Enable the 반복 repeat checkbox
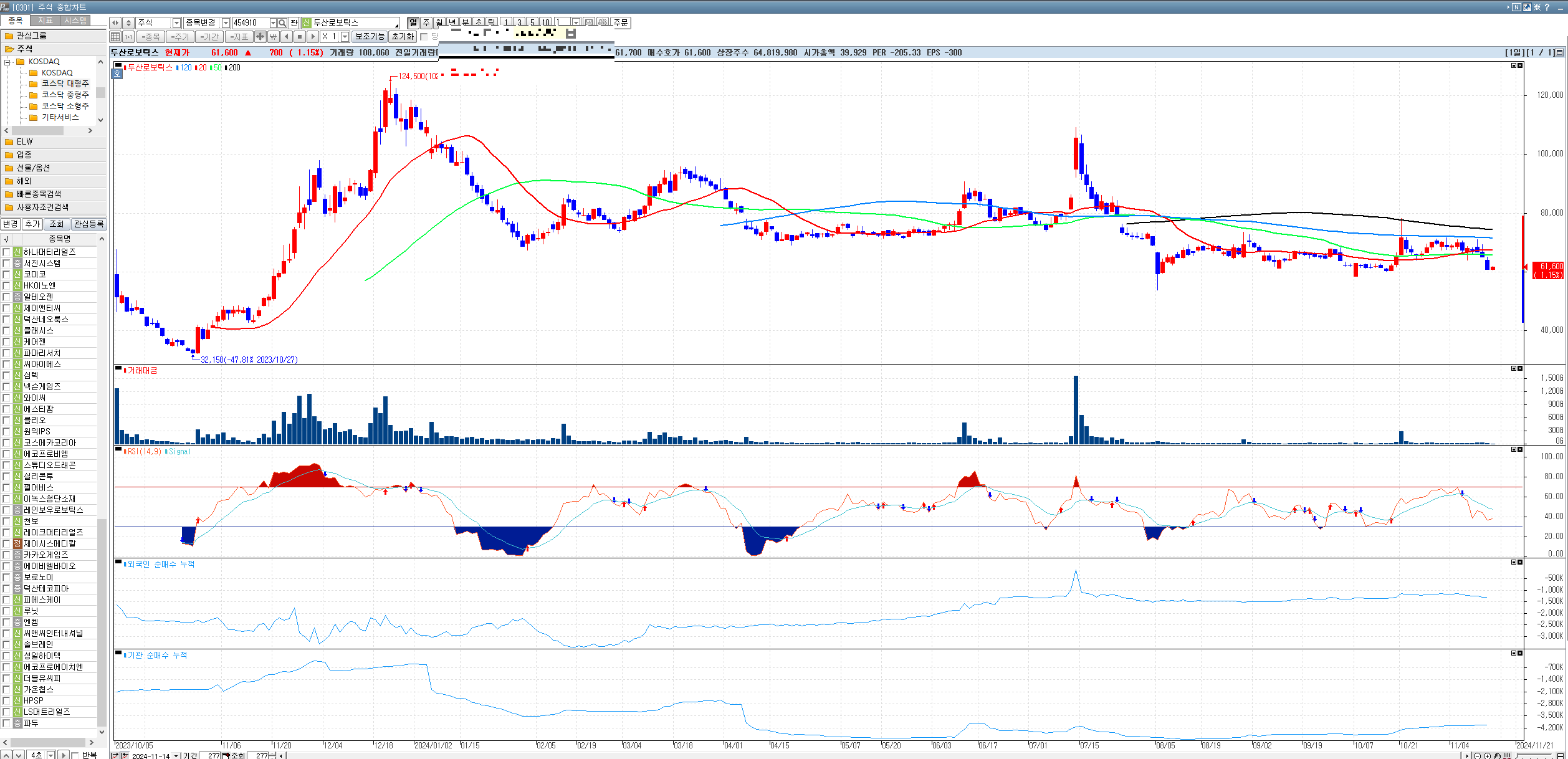Viewport: 1568px width, 759px height. coord(75,755)
